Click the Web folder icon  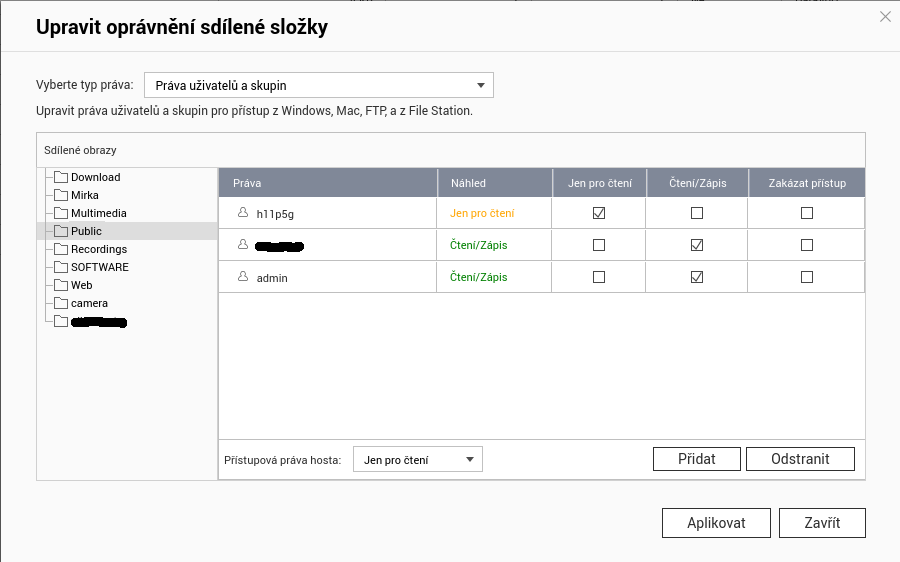pos(61,285)
